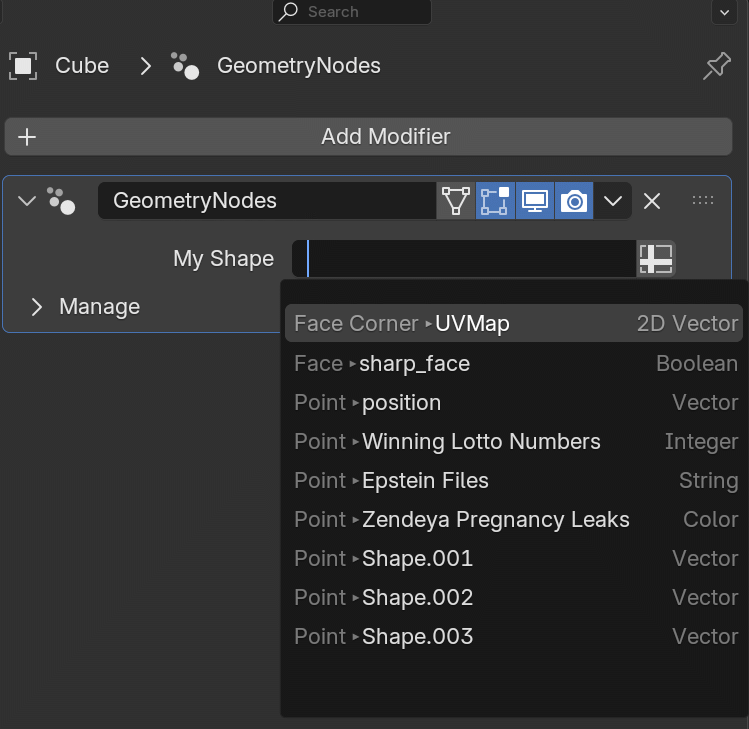Select Zendeya Pregnancy Leaks attribute
The height and width of the screenshot is (729, 749).
(x=514, y=520)
